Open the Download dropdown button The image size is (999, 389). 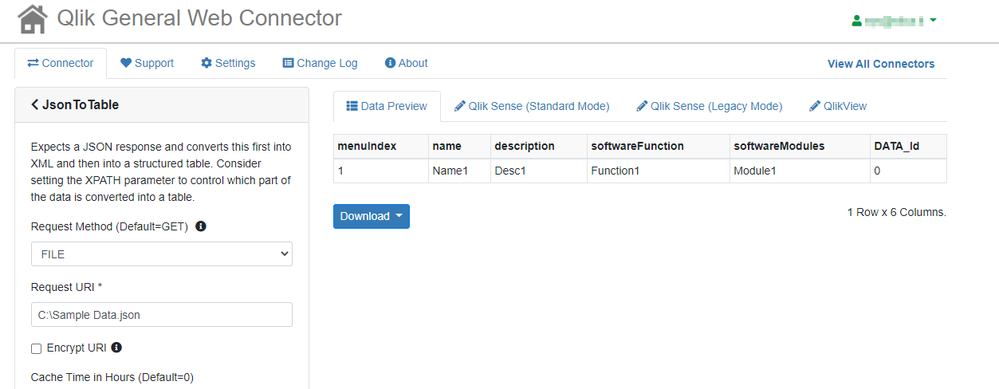pos(371,216)
